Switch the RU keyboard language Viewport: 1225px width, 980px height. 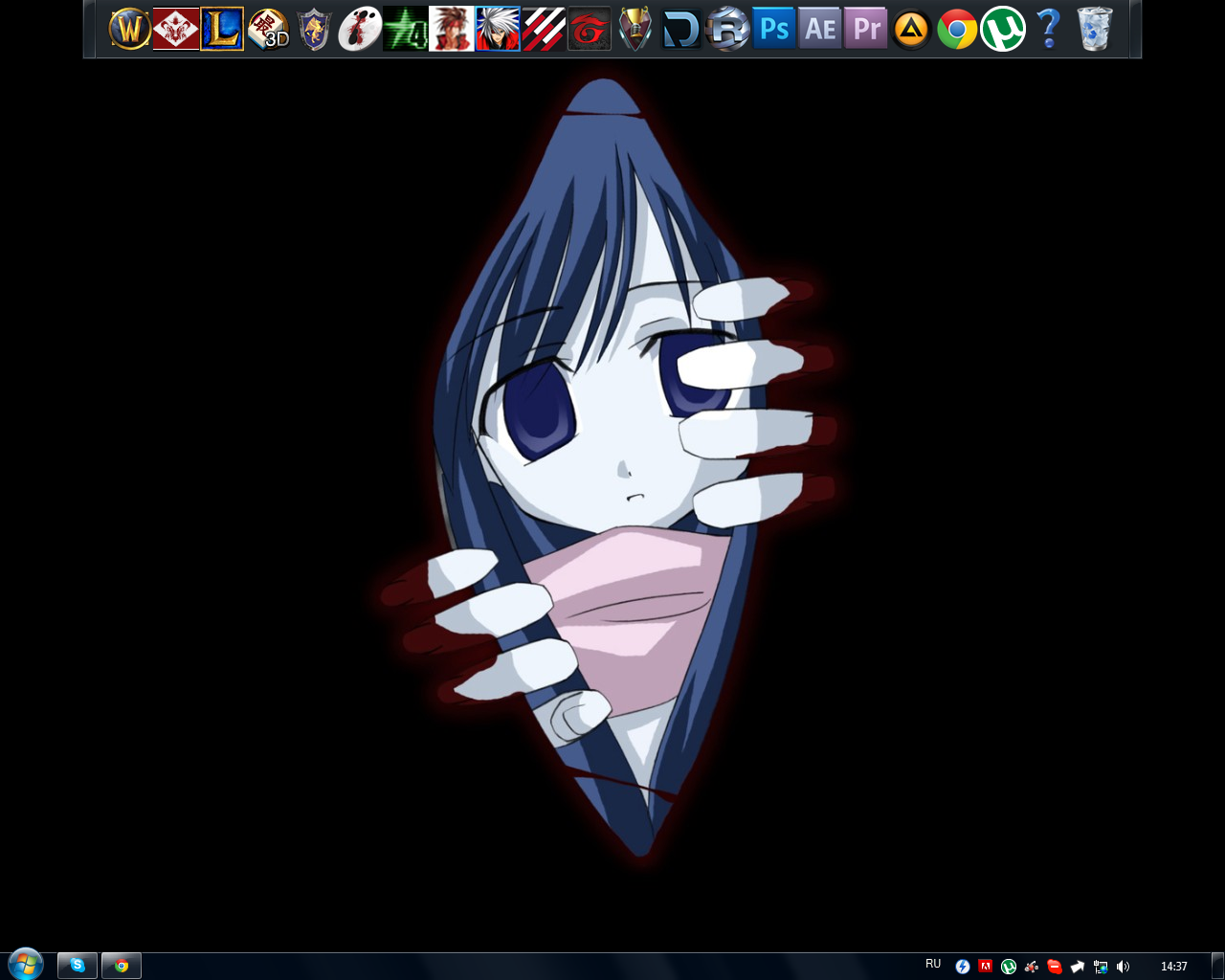point(933,965)
